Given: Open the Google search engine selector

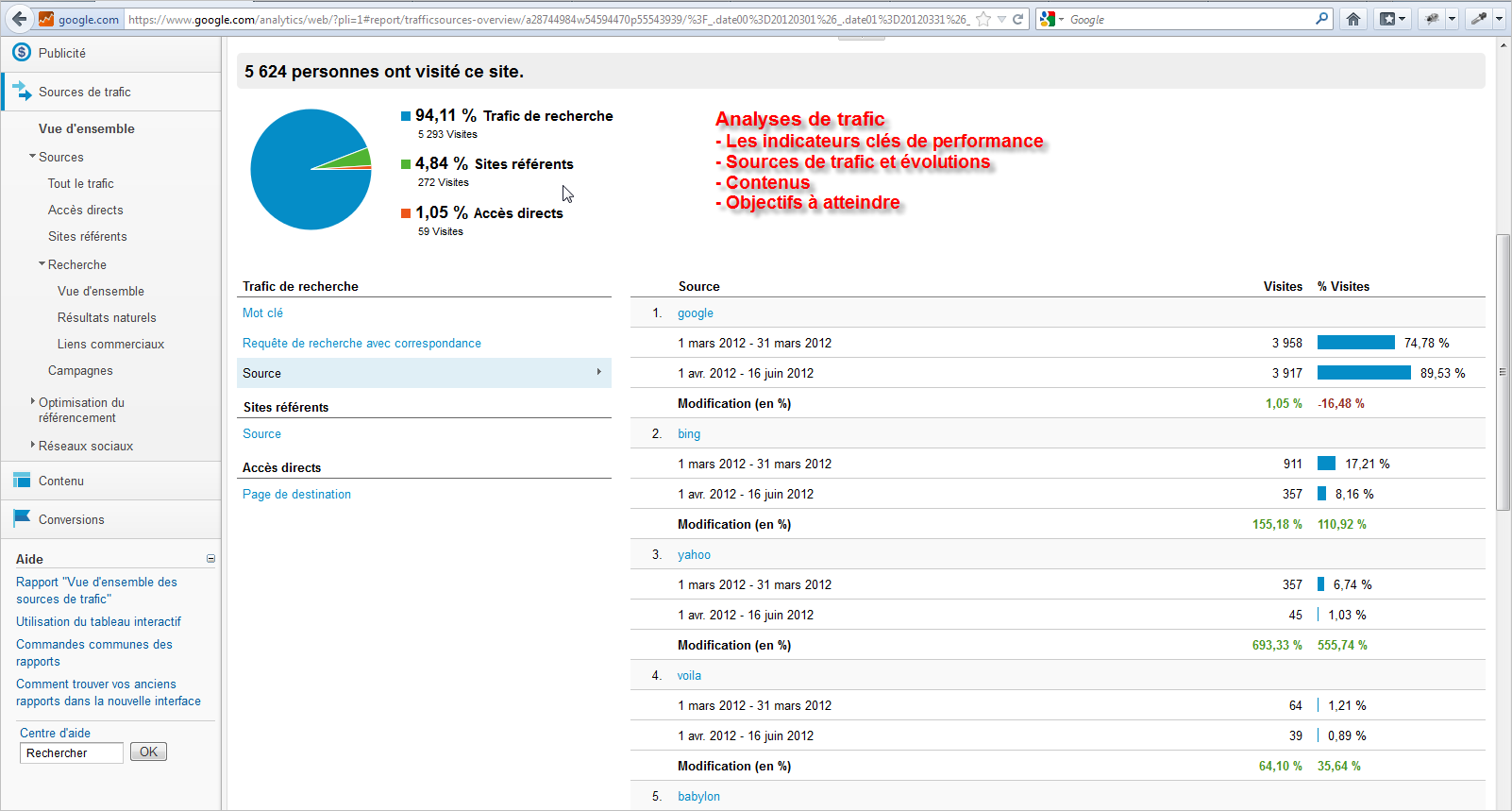Looking at the screenshot, I should pos(1051,19).
